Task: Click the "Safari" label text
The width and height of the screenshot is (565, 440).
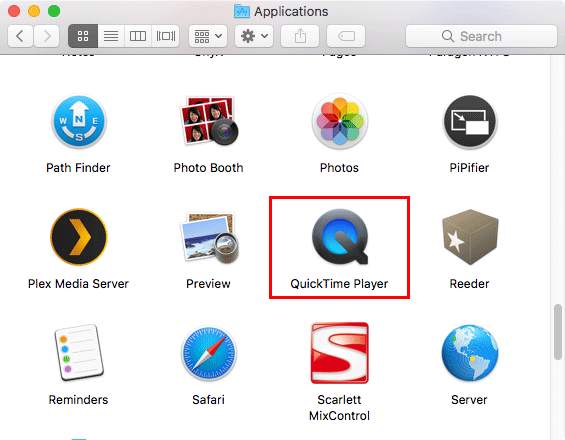Action: click(208, 400)
